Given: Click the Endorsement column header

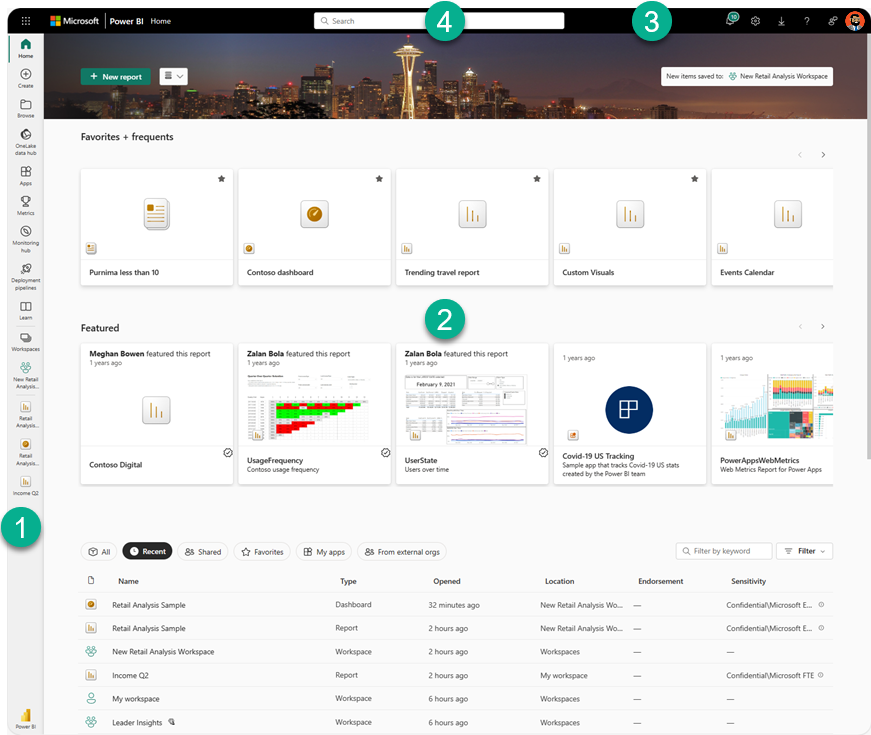Looking at the screenshot, I should click(660, 581).
